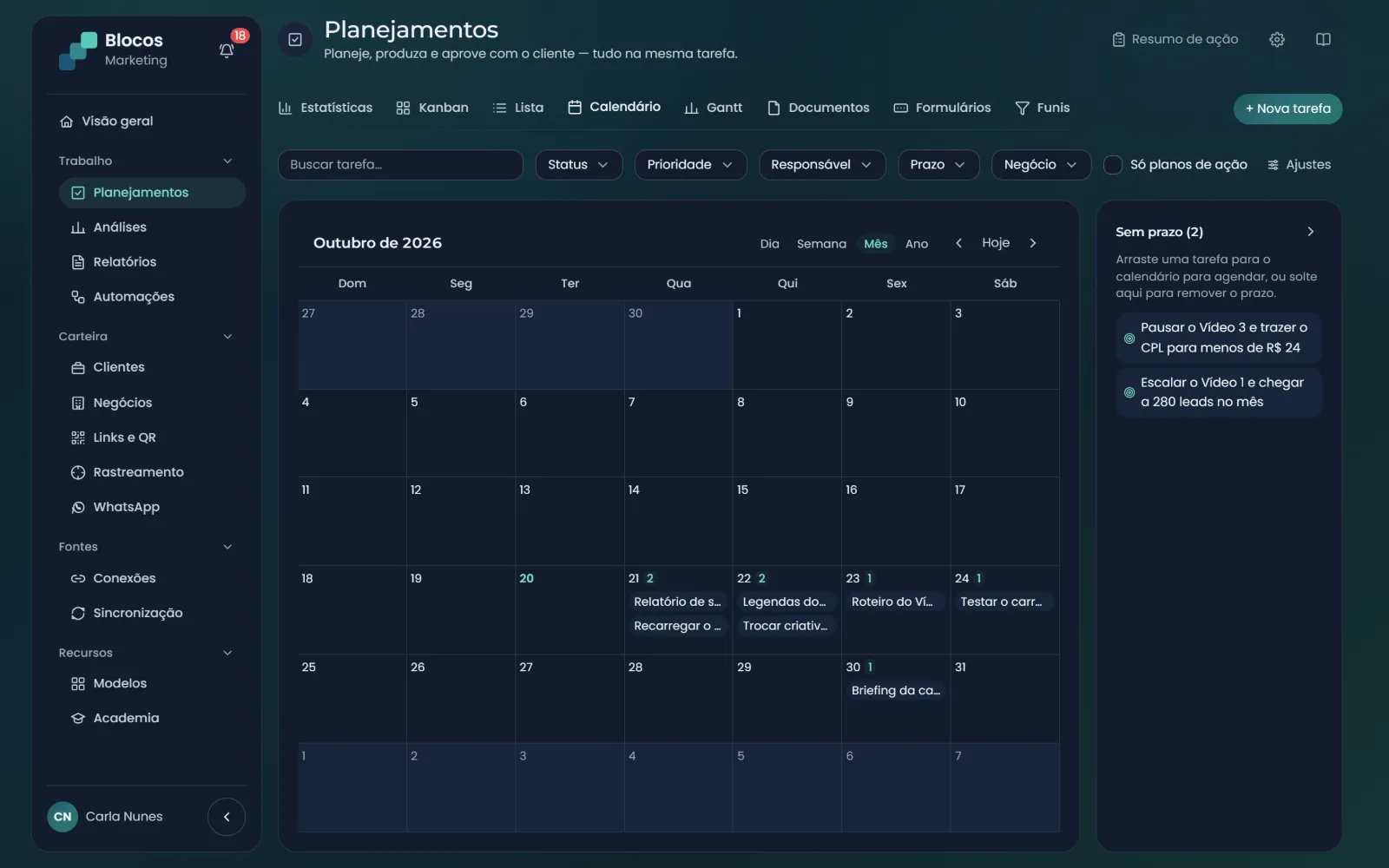
Task: Go to the previous month arrow
Action: pos(958,243)
